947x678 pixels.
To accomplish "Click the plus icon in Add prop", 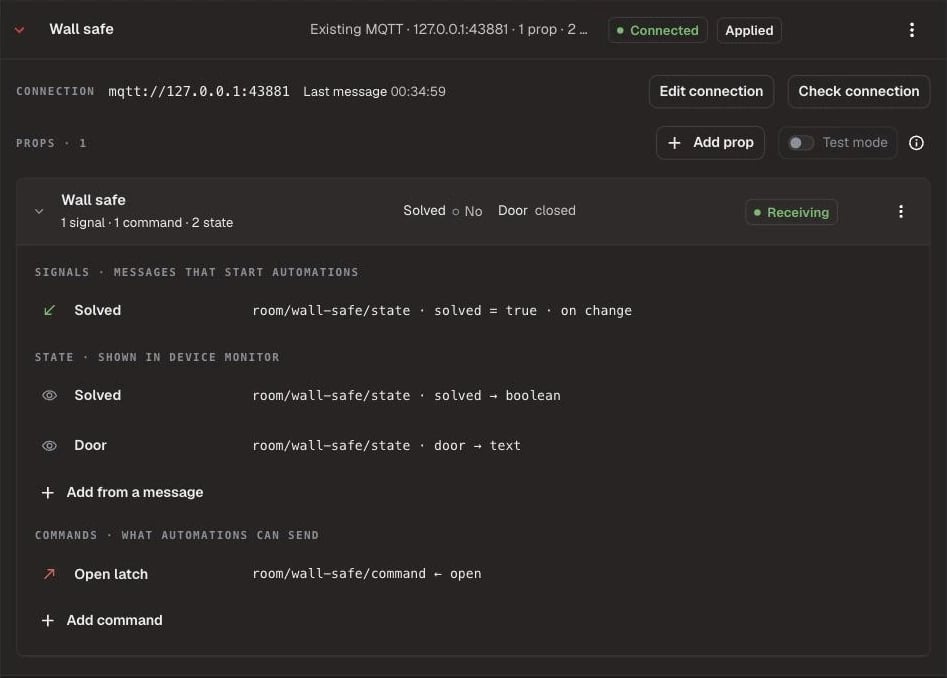I will tap(674, 142).
